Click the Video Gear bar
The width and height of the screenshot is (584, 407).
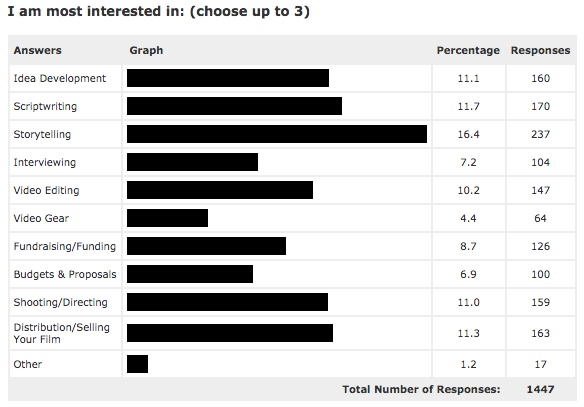pos(167,218)
